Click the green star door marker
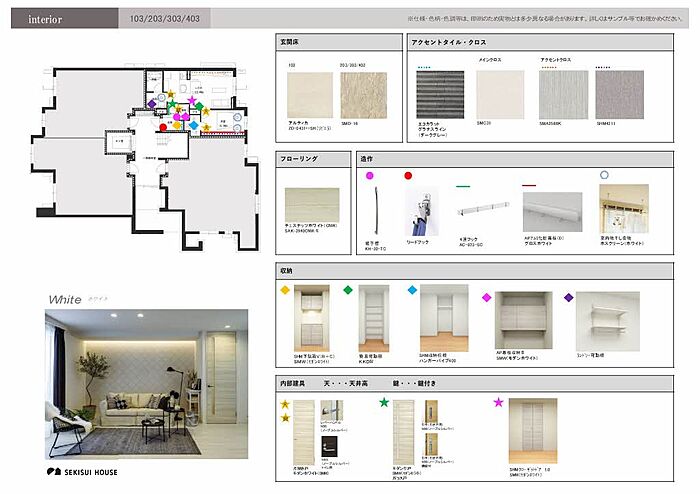700x494 pixels. pyautogui.click(x=384, y=402)
